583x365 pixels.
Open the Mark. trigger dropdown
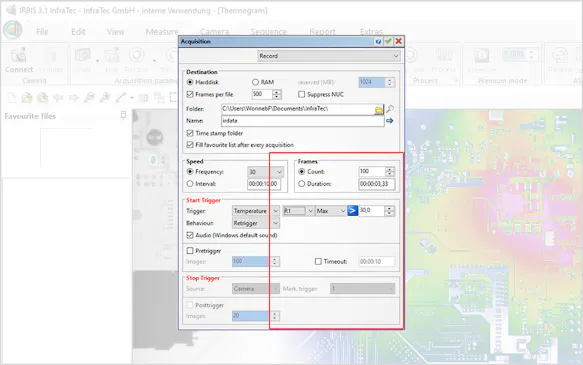point(362,289)
